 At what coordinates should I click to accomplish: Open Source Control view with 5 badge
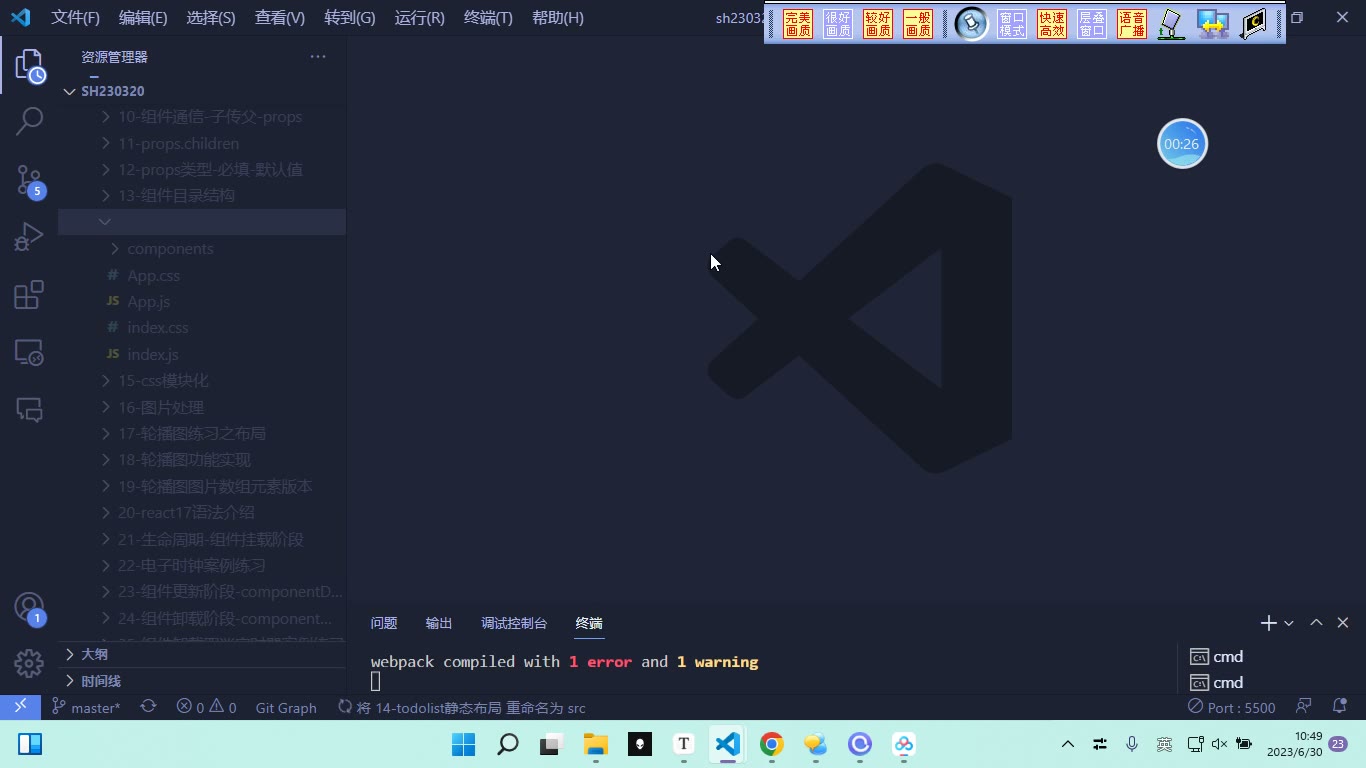(29, 181)
